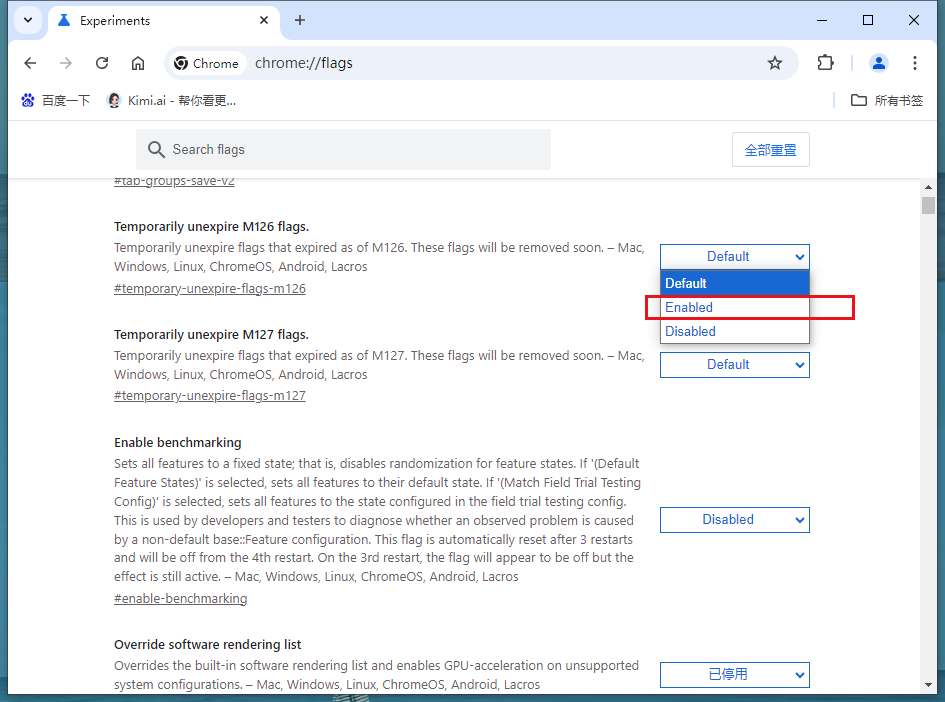Open the #temporary-unexpire-flags-m127 link
Image resolution: width=945 pixels, height=702 pixels.
[x=210, y=396]
